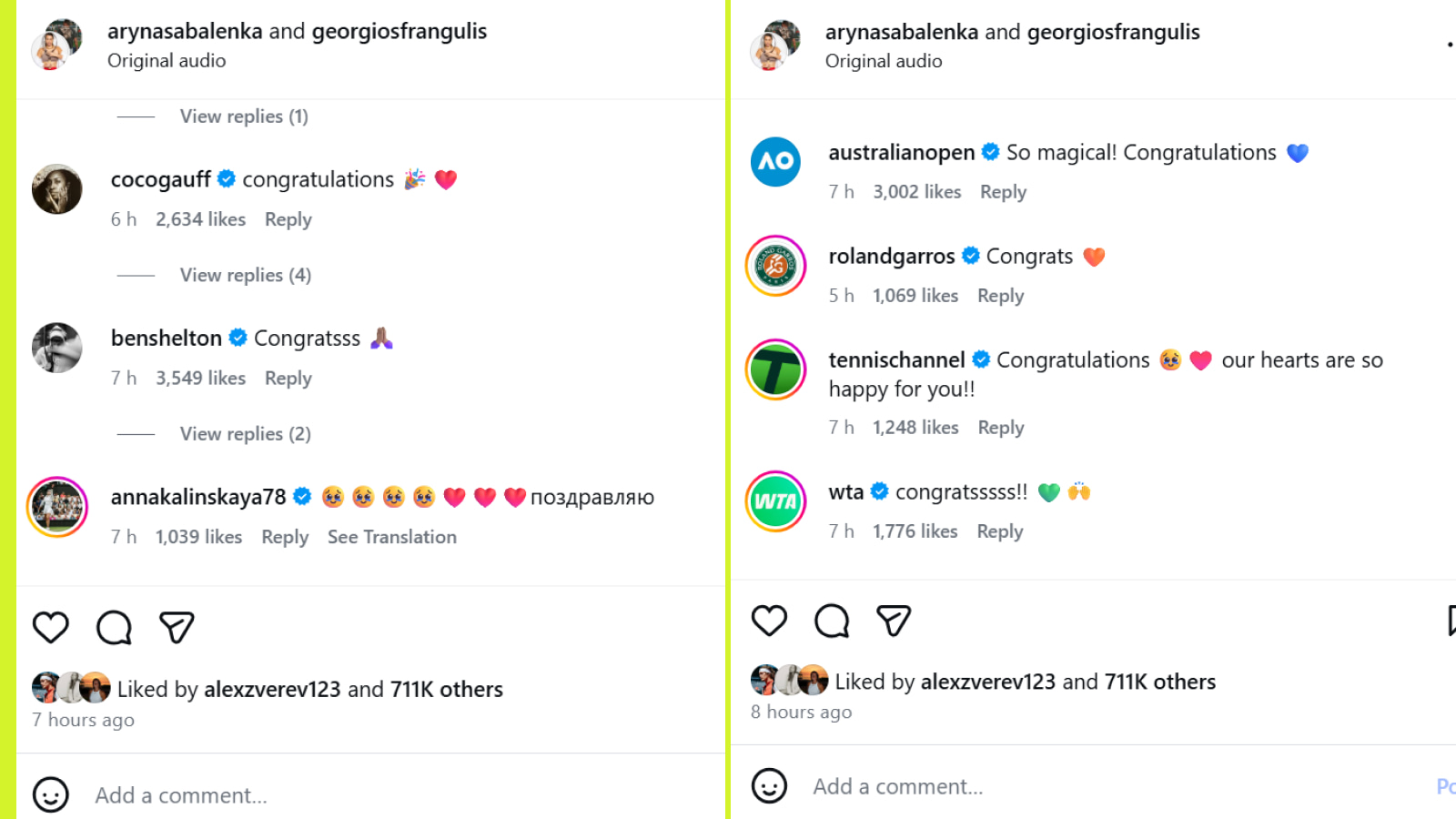The height and width of the screenshot is (819, 1456).
Task: Open australianopen profile avatar
Action: 775,162
